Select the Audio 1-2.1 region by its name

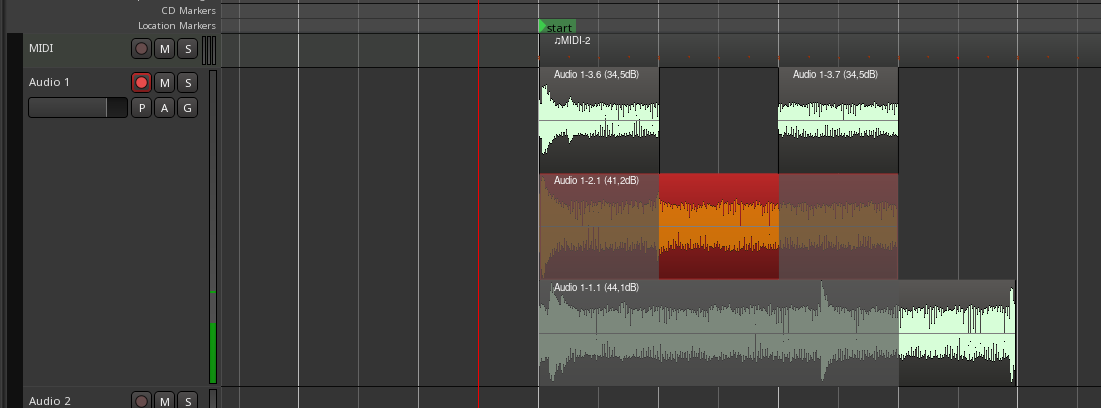[x=596, y=181]
